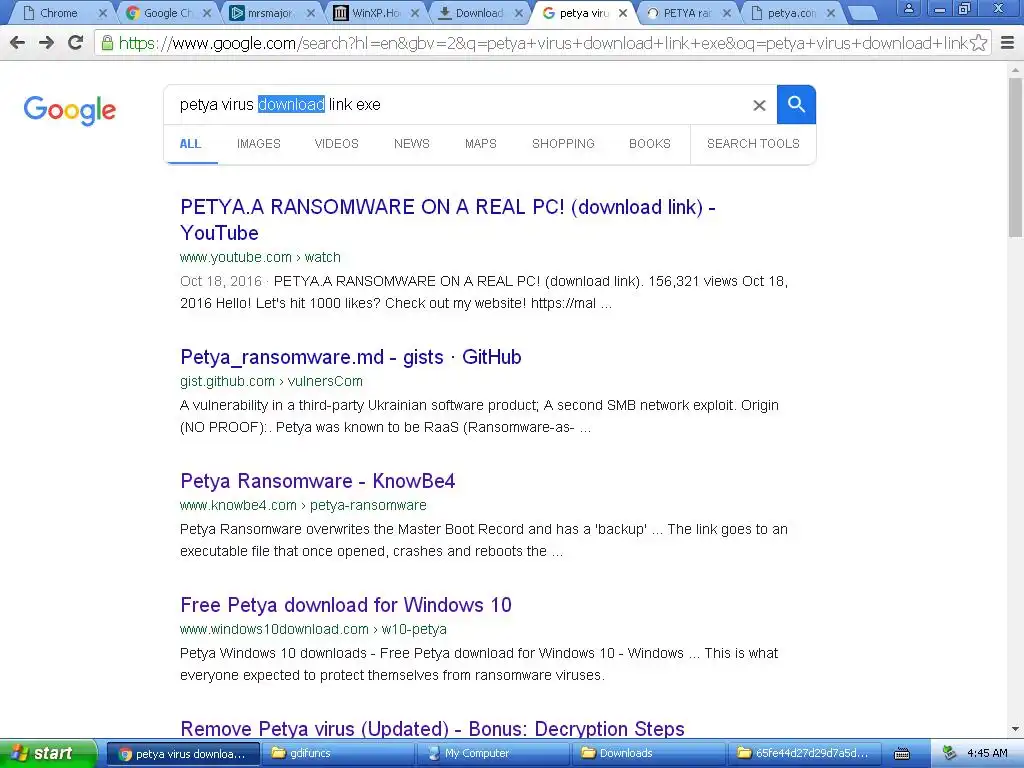The height and width of the screenshot is (768, 1024).
Task: Click the URL address bar
Action: (542, 43)
